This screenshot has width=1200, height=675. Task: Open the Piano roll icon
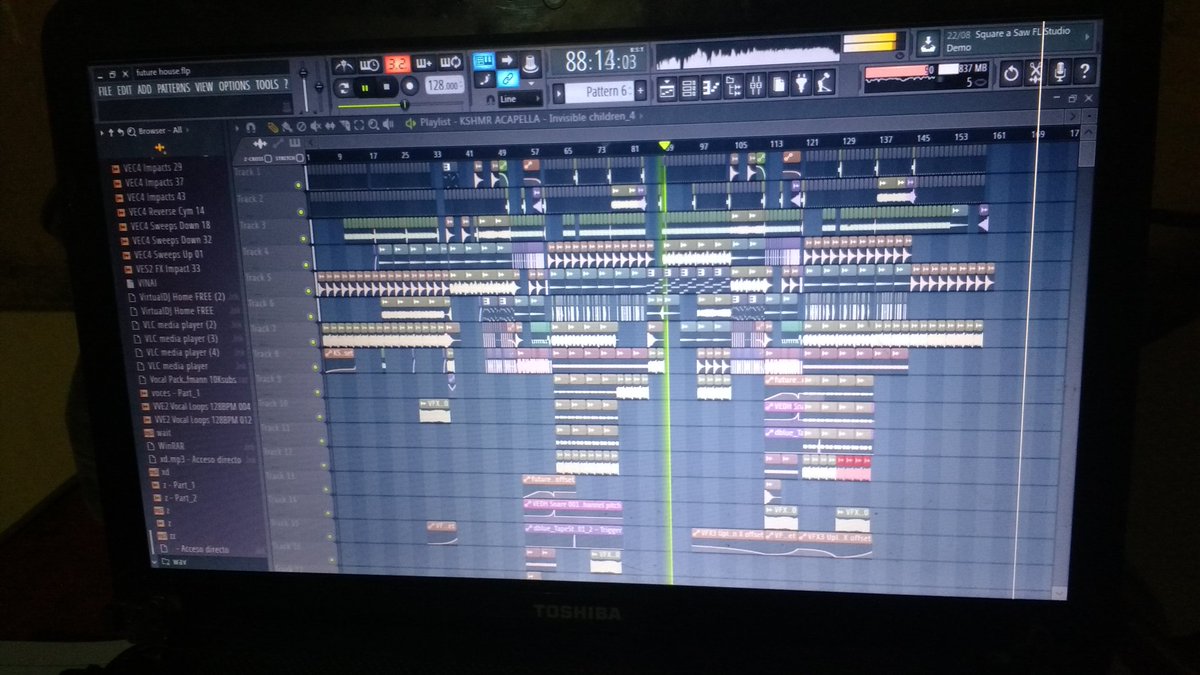coord(711,86)
